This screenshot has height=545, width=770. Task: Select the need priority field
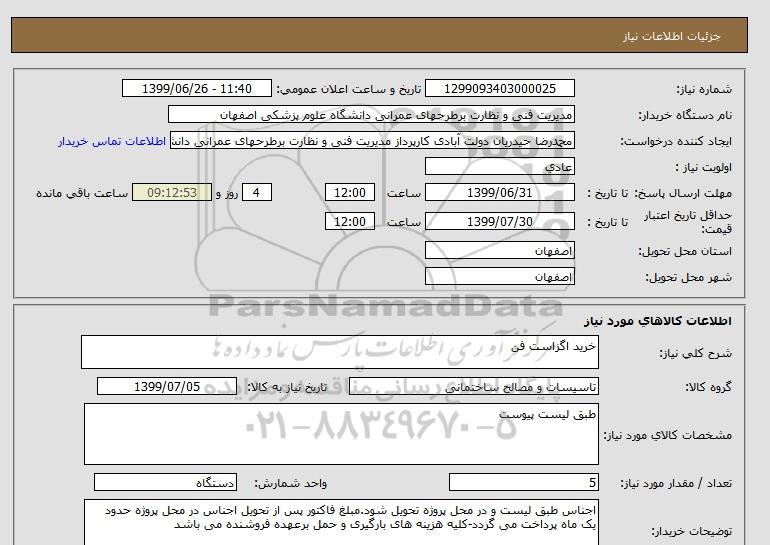tap(499, 166)
